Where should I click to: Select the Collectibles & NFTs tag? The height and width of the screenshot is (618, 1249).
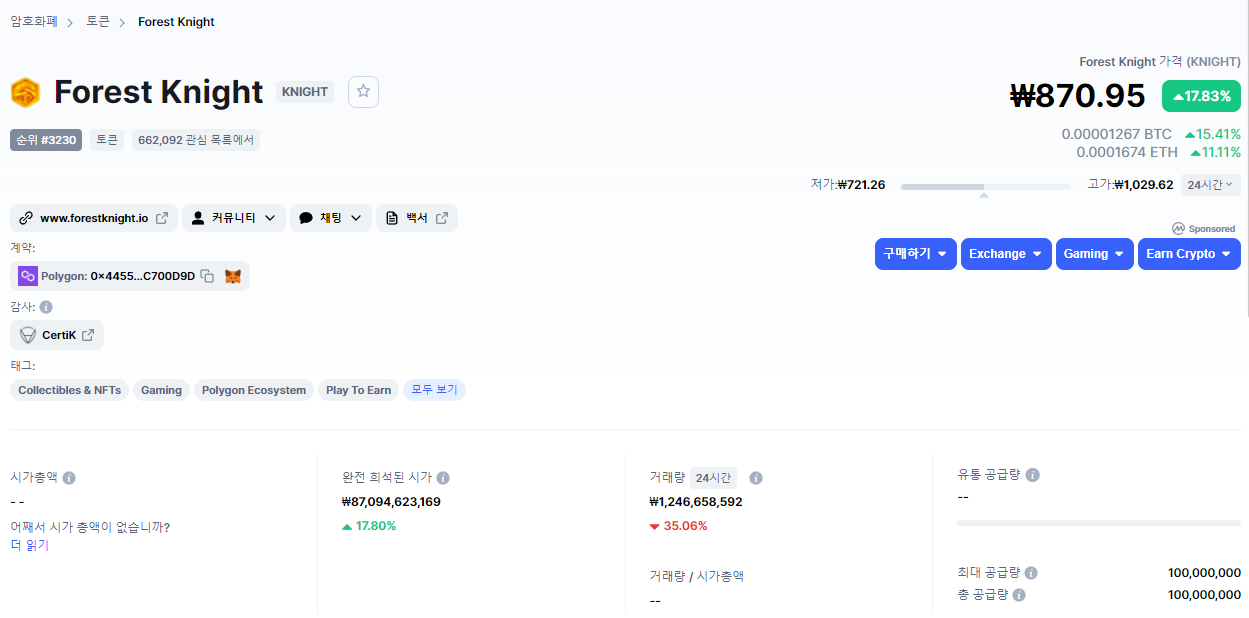(x=70, y=390)
